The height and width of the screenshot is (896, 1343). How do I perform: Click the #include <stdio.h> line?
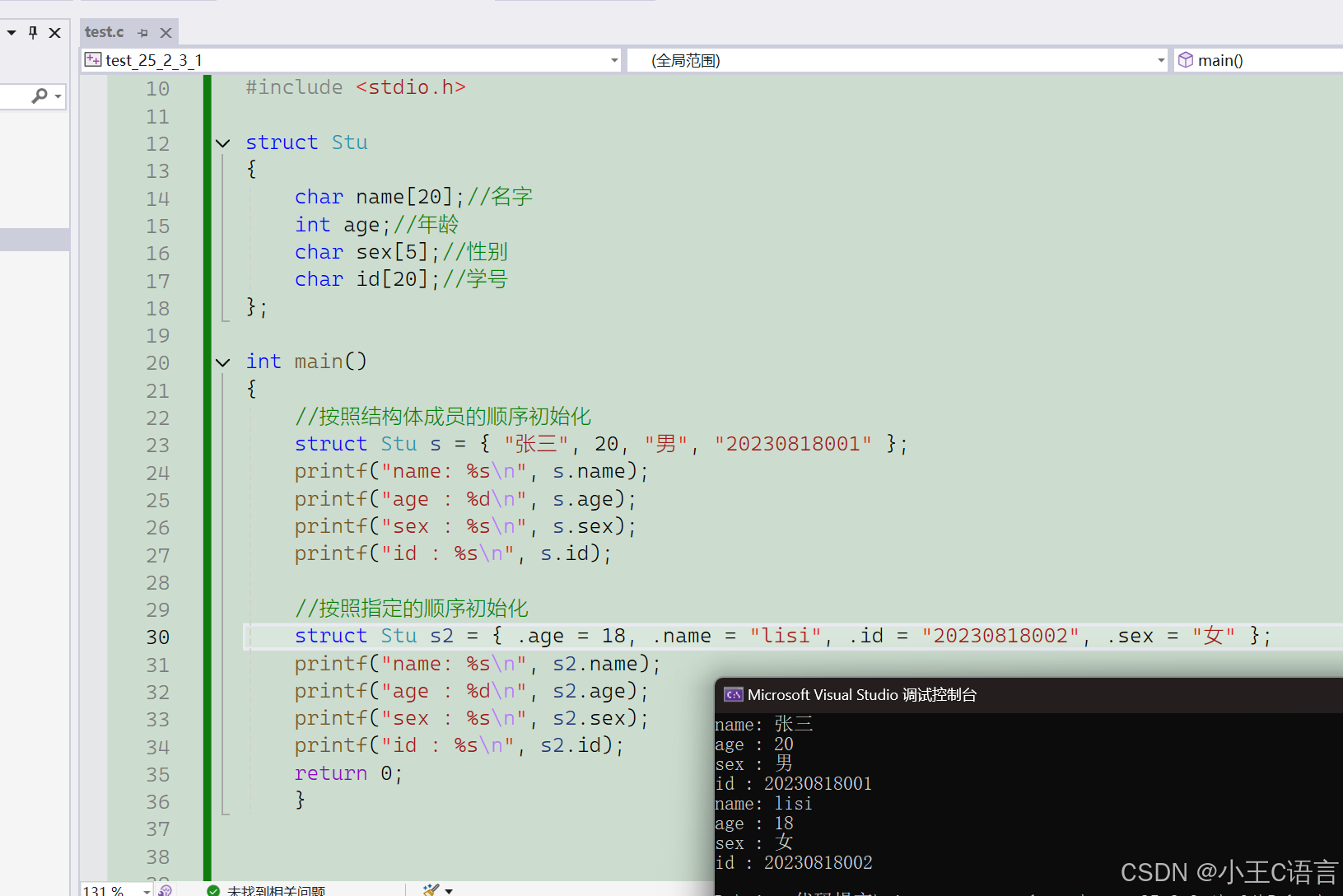356,87
